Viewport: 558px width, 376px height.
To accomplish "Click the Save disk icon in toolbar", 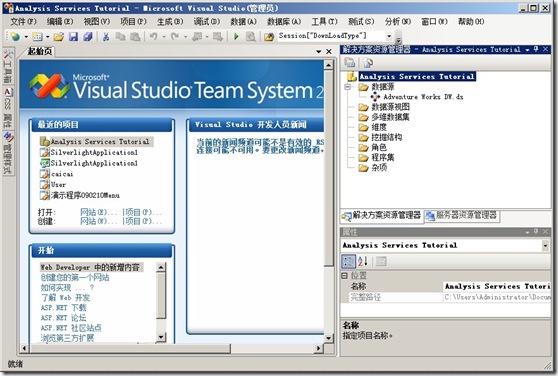I will click(73, 36).
